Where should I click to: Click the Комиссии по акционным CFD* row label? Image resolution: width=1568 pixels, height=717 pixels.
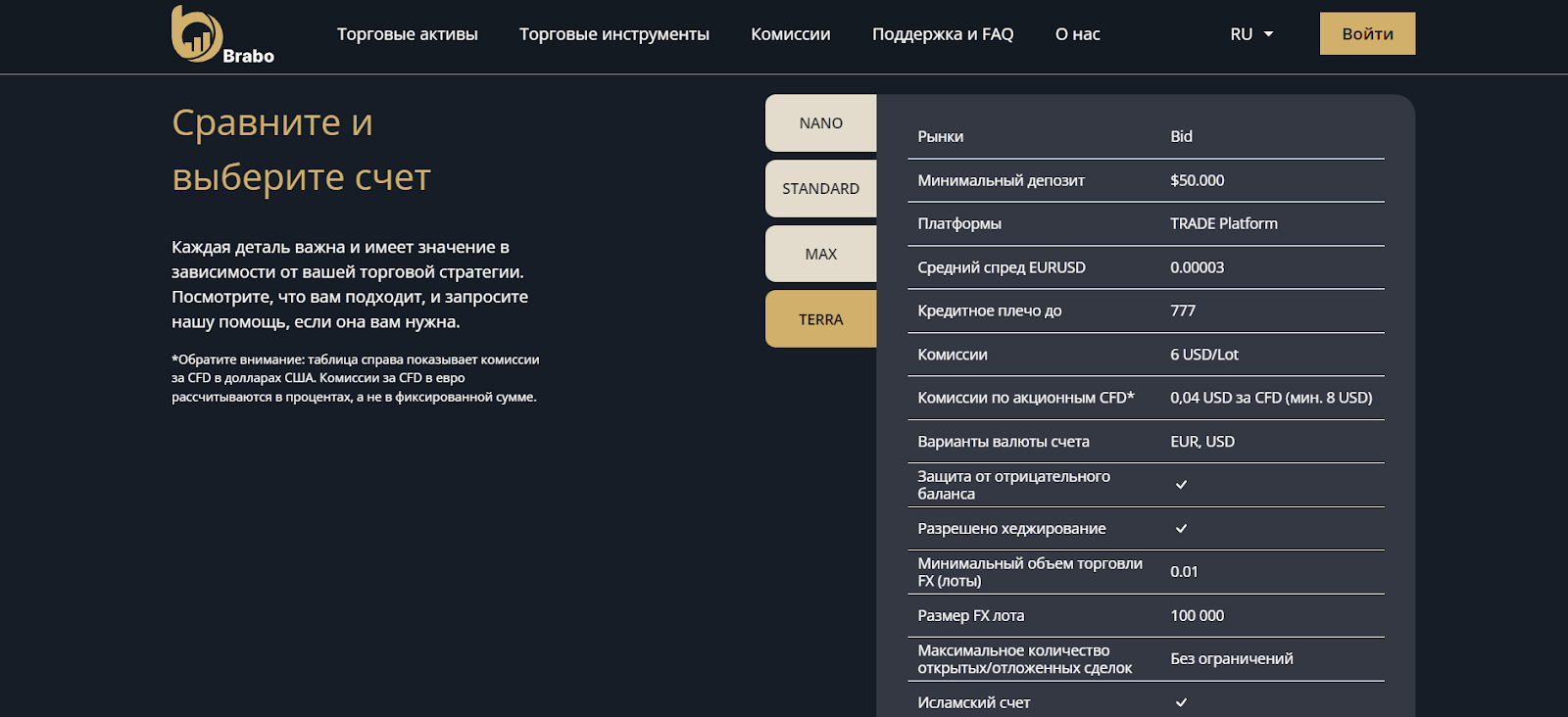coord(1025,398)
